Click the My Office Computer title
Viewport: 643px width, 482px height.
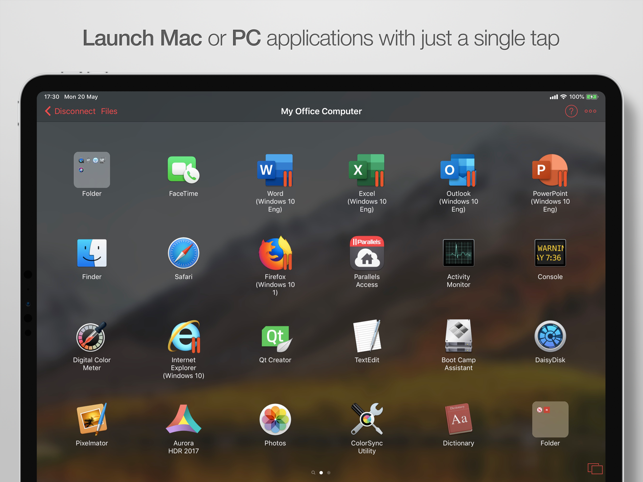321,111
